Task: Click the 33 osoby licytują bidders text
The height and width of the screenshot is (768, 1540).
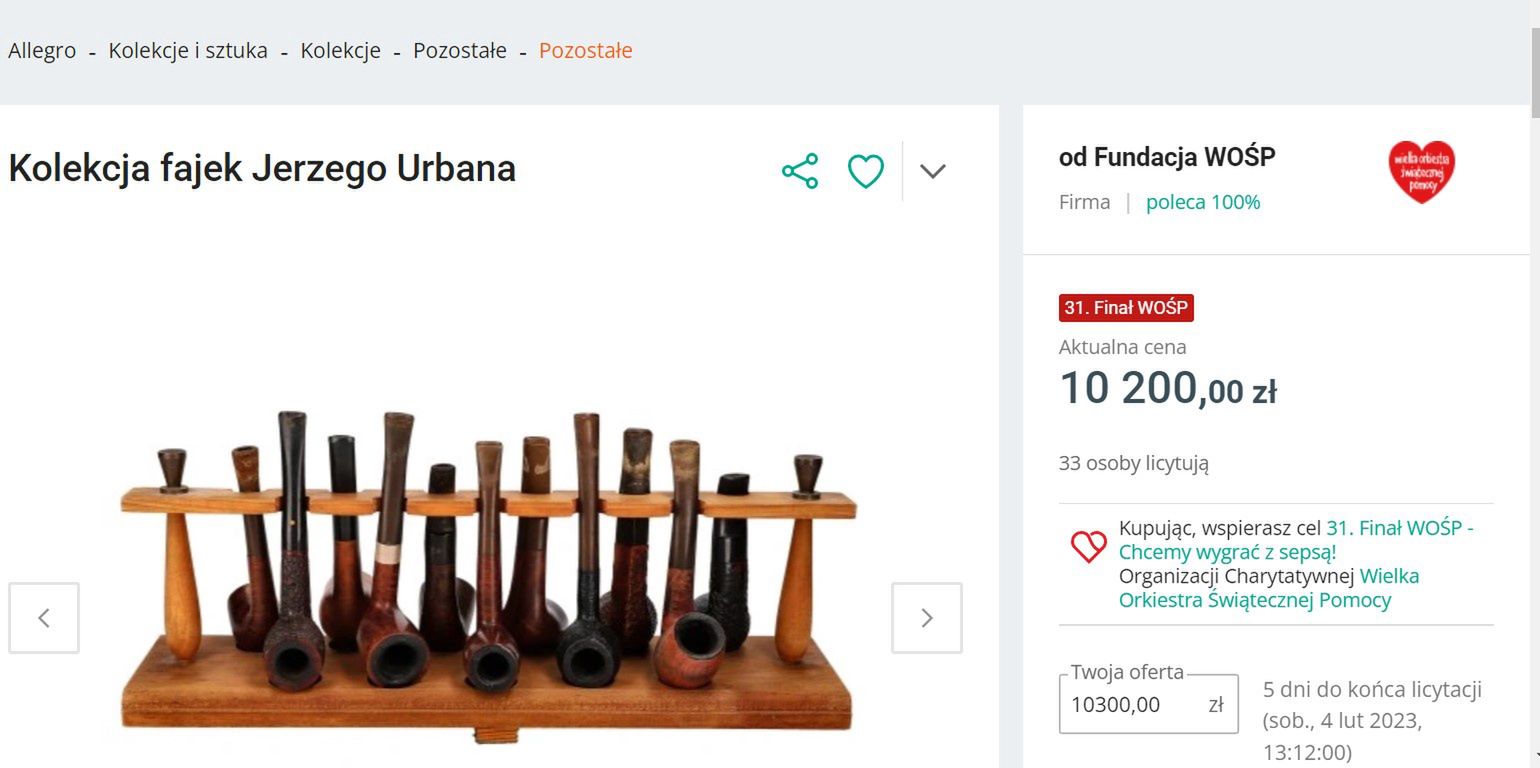Action: click(1134, 463)
